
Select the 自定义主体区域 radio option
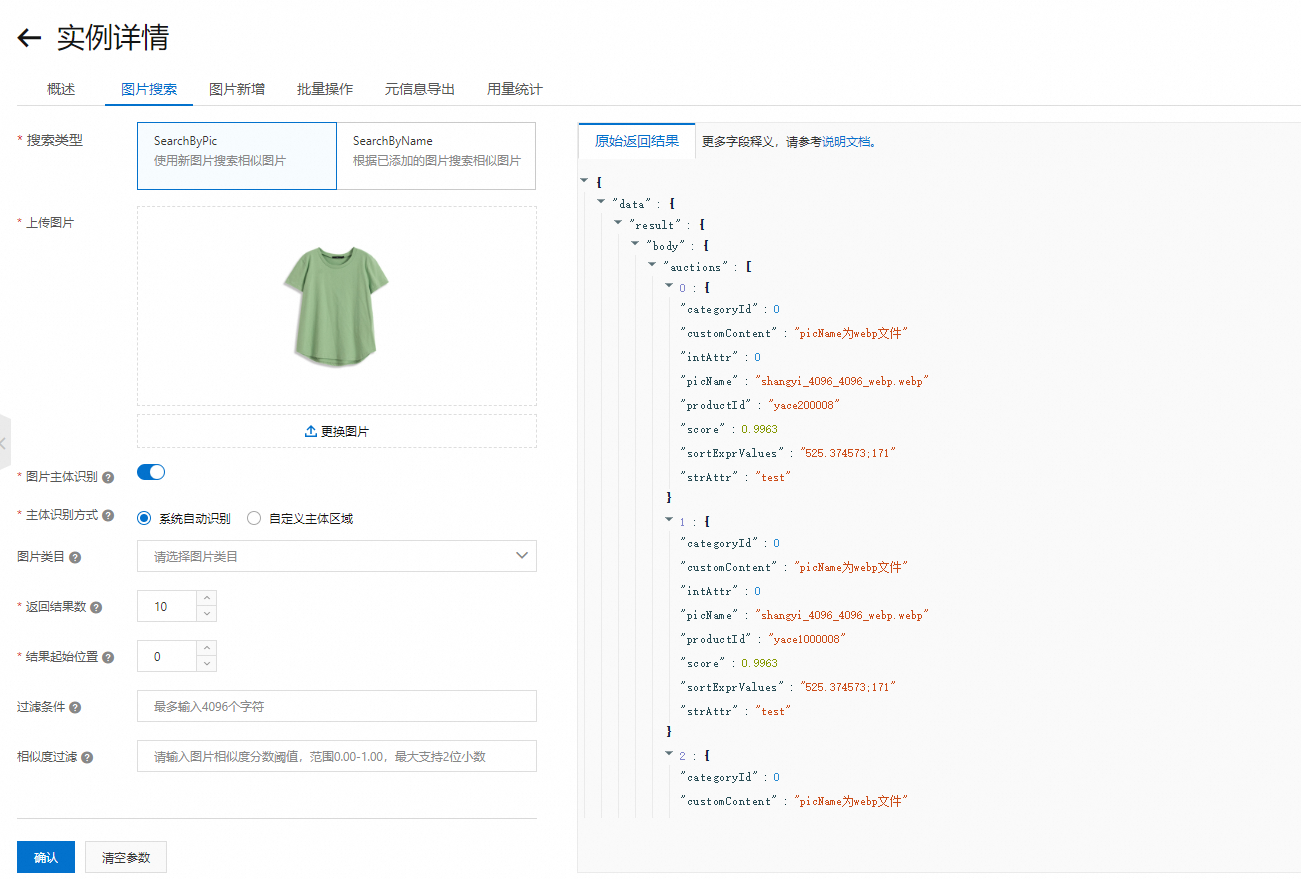(x=254, y=518)
